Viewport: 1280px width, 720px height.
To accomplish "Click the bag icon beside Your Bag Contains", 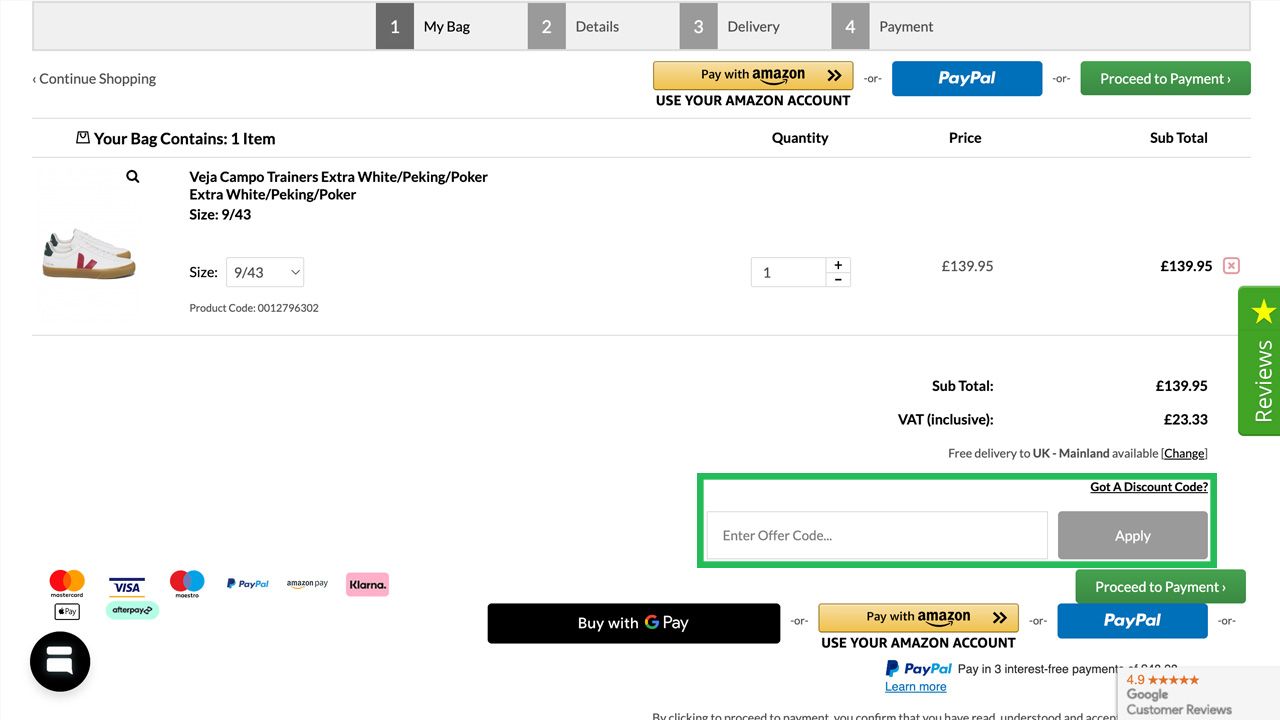I will pyautogui.click(x=83, y=138).
